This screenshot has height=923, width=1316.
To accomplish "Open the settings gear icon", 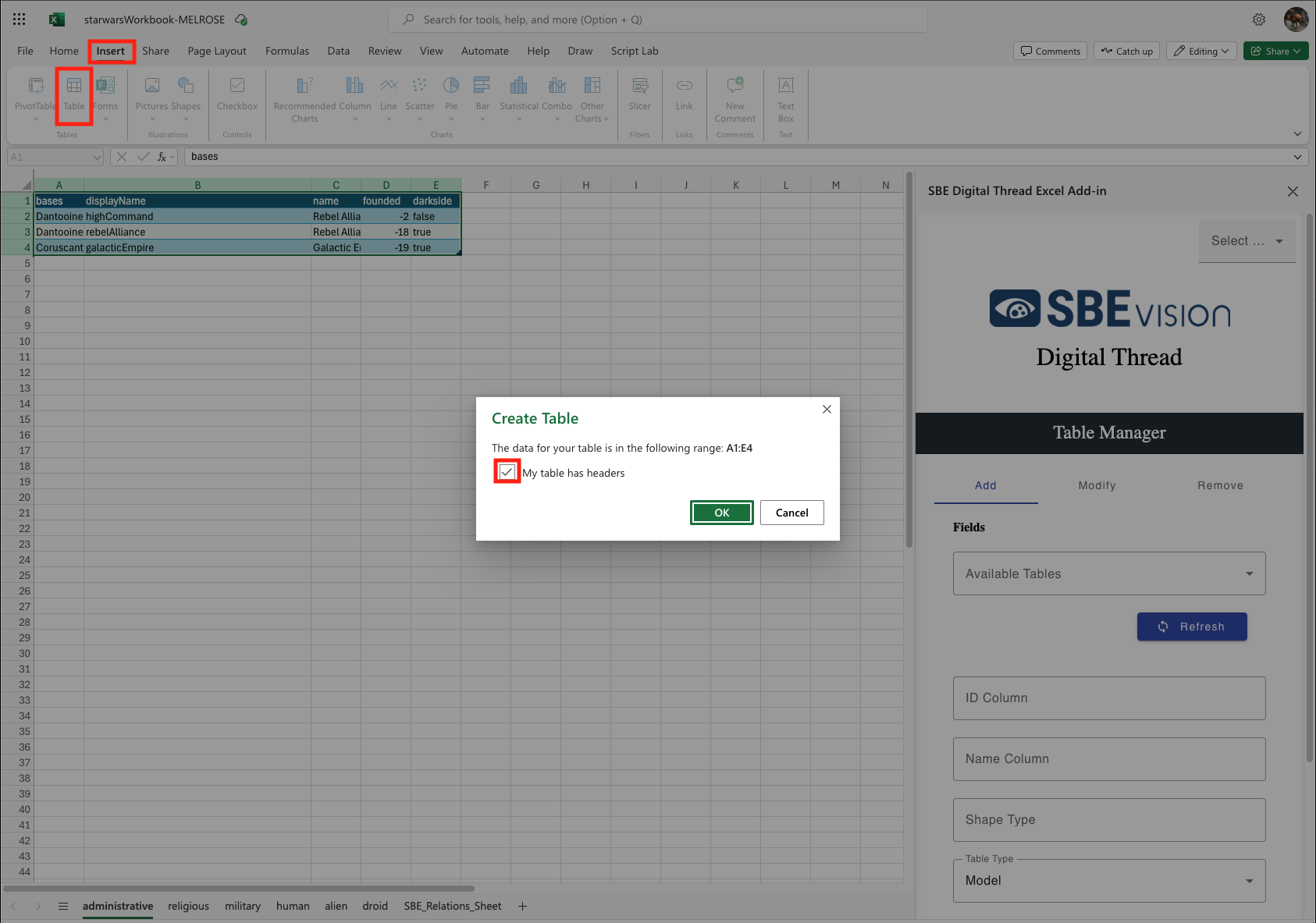I will pyautogui.click(x=1259, y=20).
